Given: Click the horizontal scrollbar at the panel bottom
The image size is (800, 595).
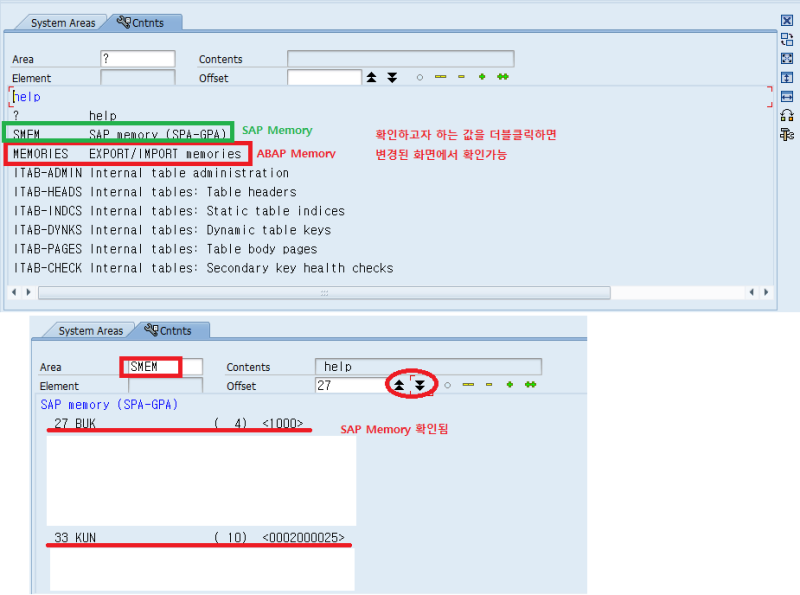Looking at the screenshot, I should coord(325,293).
